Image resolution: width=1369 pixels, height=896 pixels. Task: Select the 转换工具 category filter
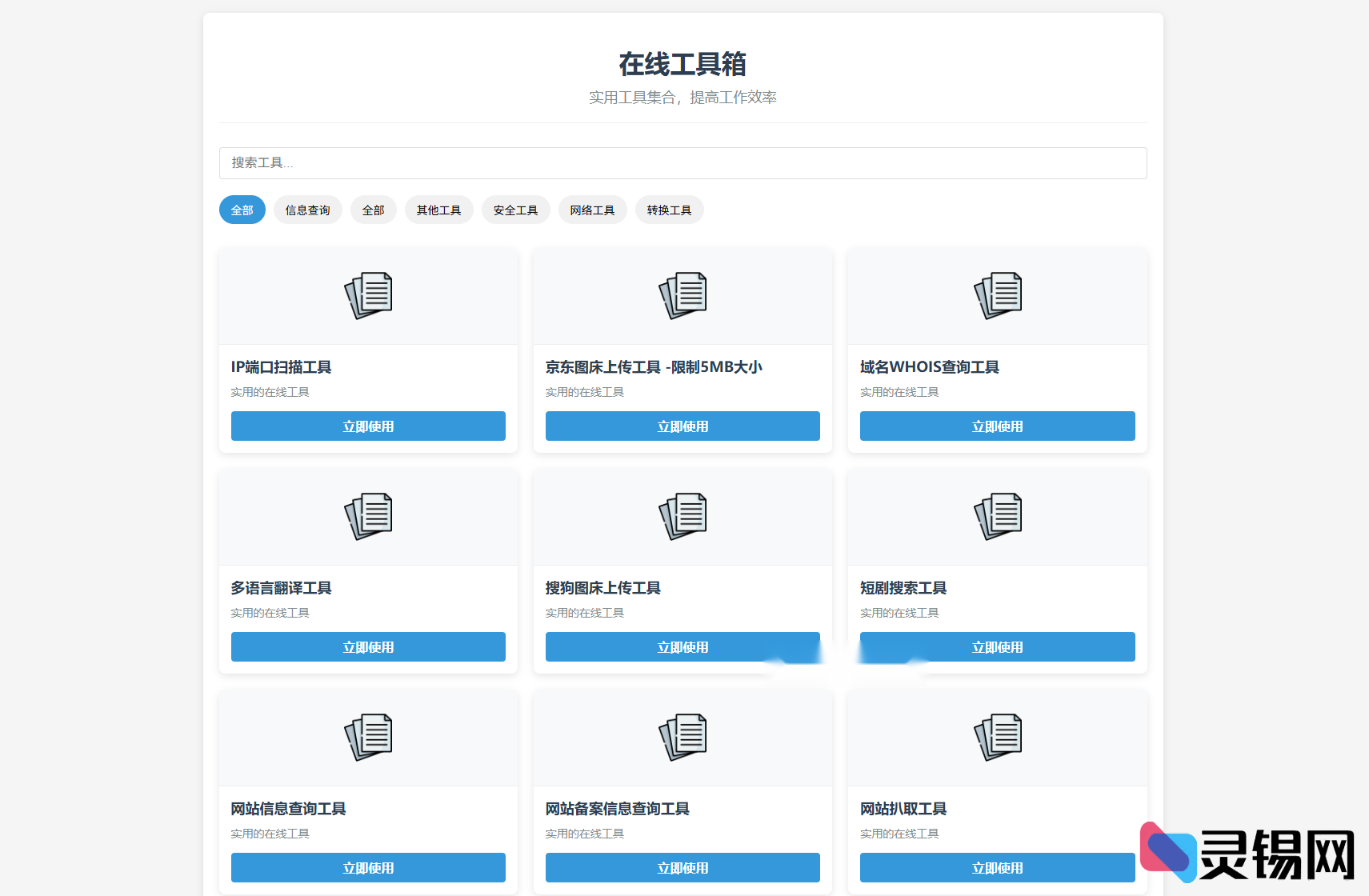(669, 210)
